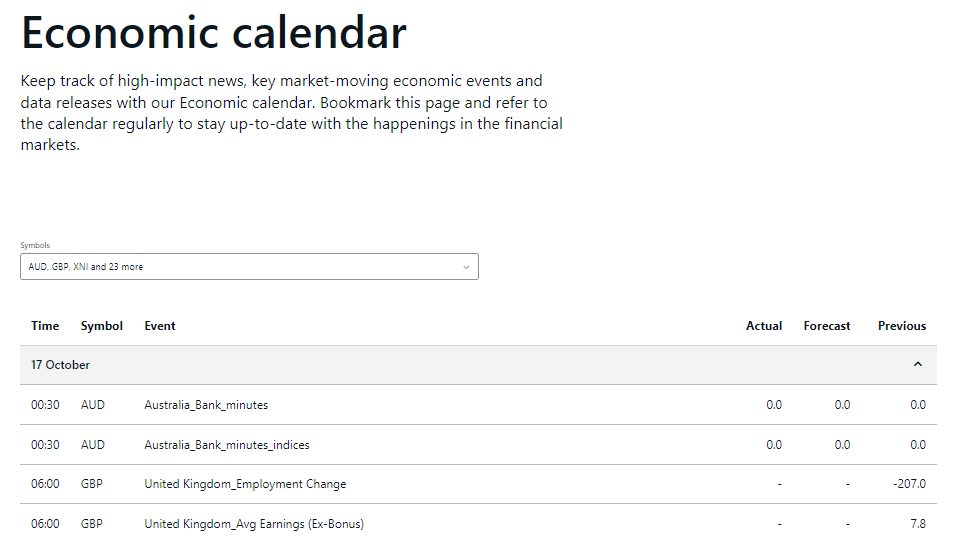The width and height of the screenshot is (962, 536).
Task: Click the Symbol column header
Action: (x=102, y=326)
